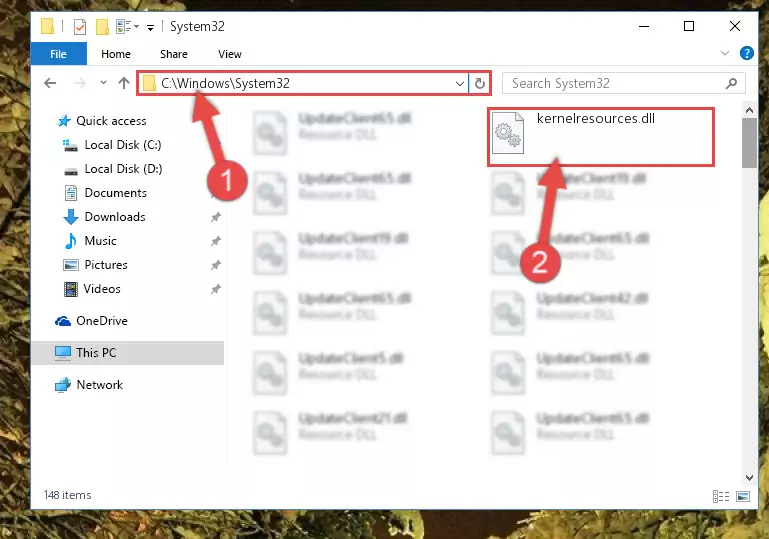Screen dimensions: 769x539
Task: Click the Quick access star icon
Action: coord(64,121)
